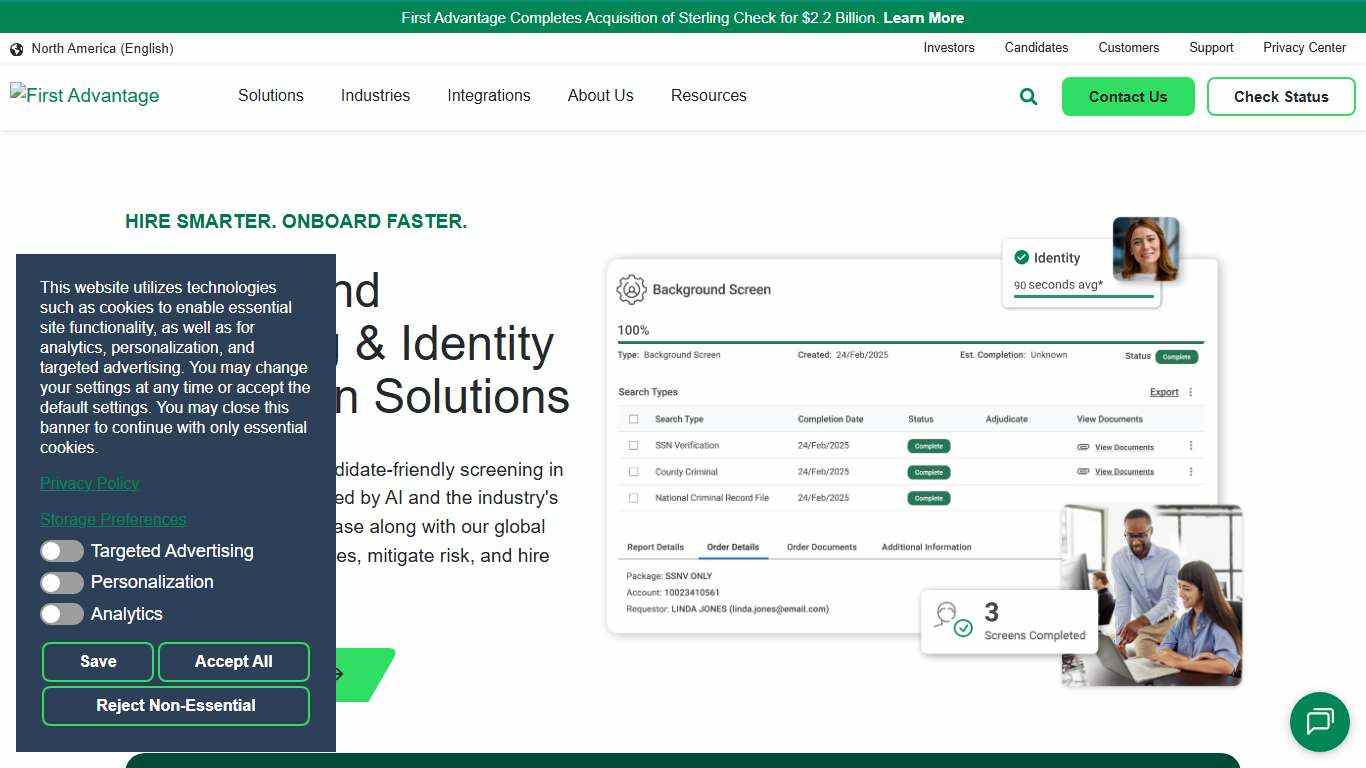Open the chat bubble widget

tap(1320, 722)
